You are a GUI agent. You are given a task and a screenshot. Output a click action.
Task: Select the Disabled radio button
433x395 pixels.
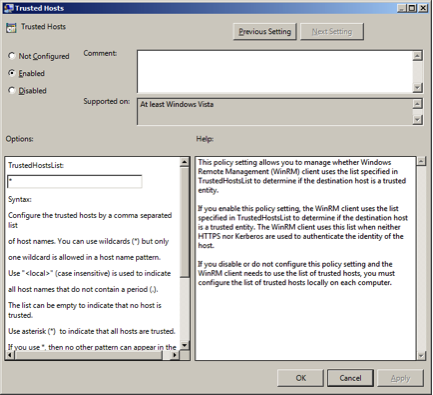pos(12,90)
